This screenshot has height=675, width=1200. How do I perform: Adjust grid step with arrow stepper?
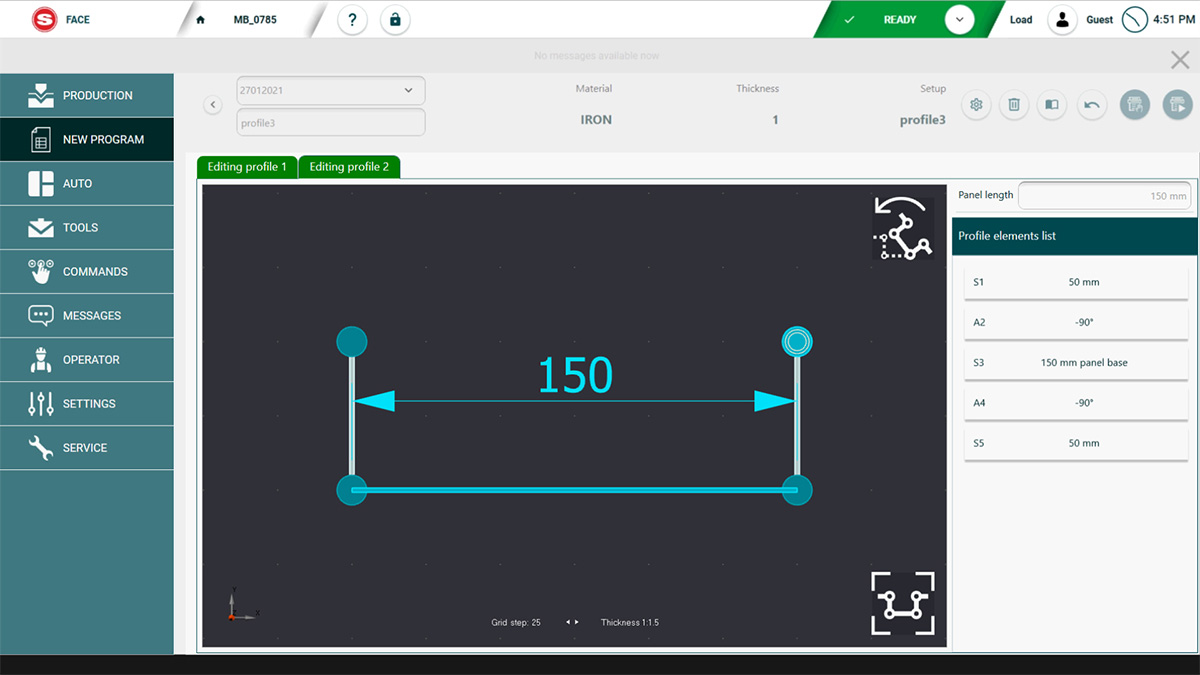click(571, 622)
